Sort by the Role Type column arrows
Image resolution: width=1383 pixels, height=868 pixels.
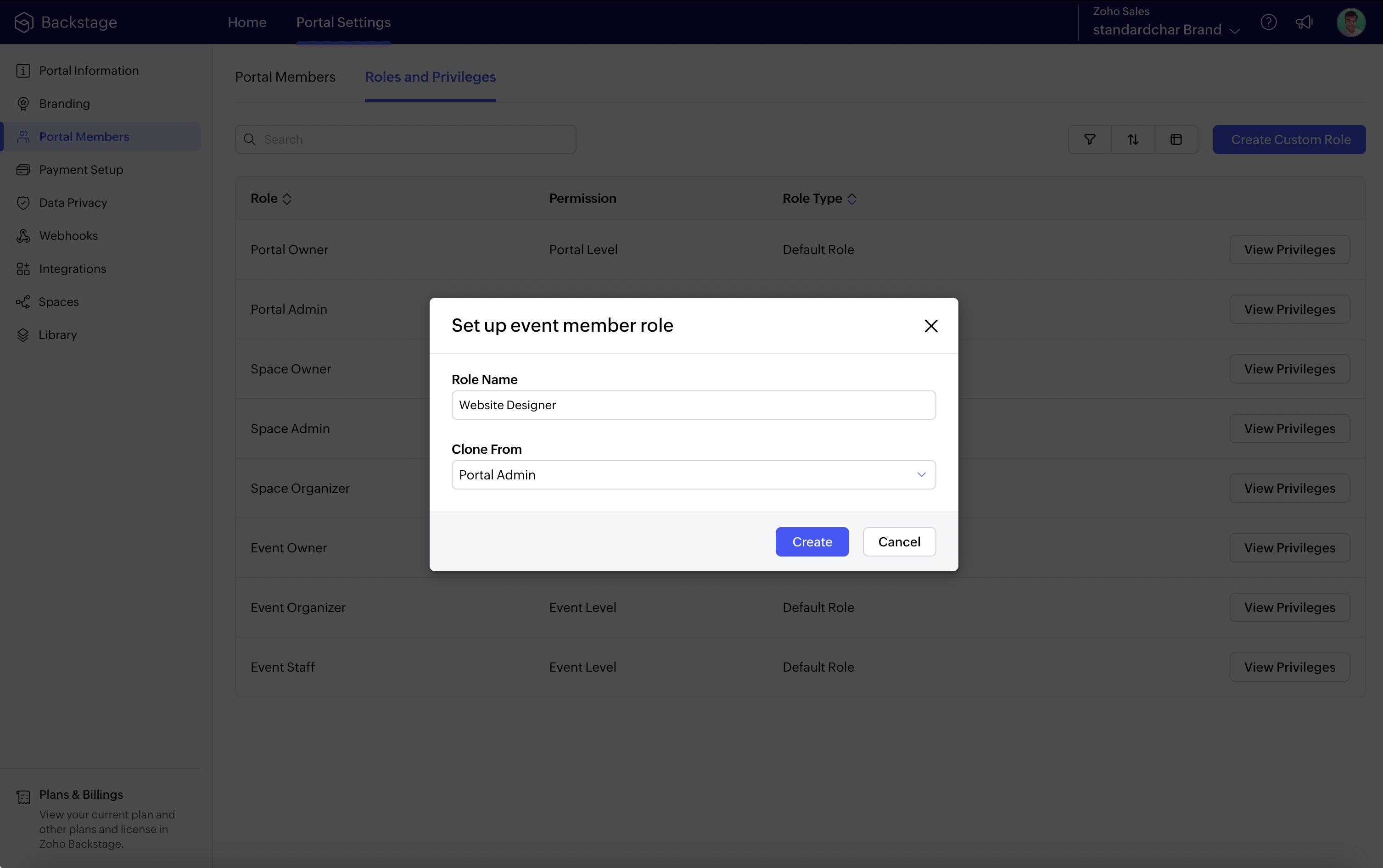[x=852, y=199]
